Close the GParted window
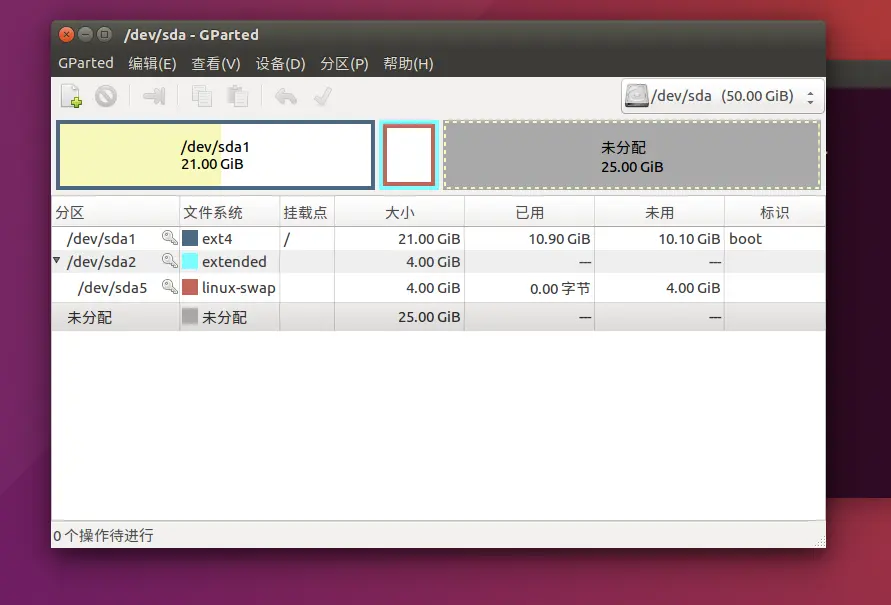This screenshot has height=605, width=891. point(66,35)
